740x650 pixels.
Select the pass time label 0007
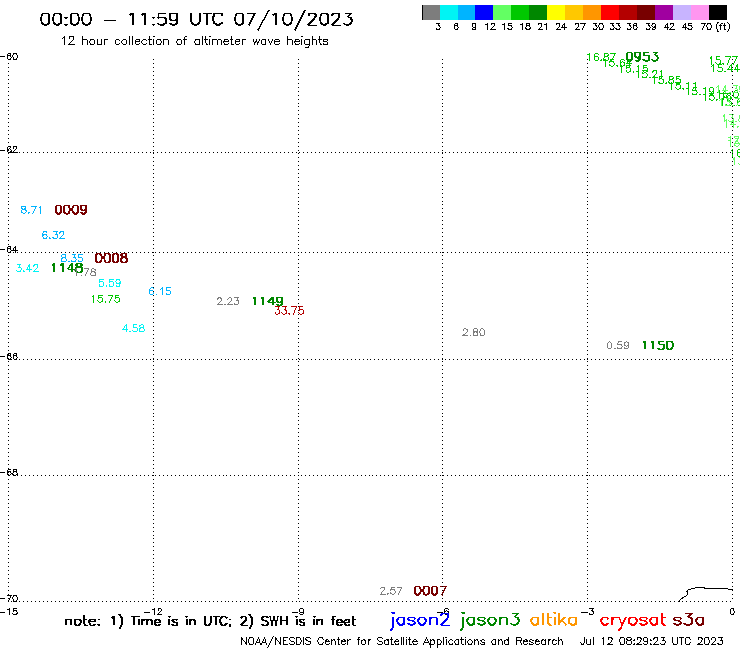click(x=430, y=591)
